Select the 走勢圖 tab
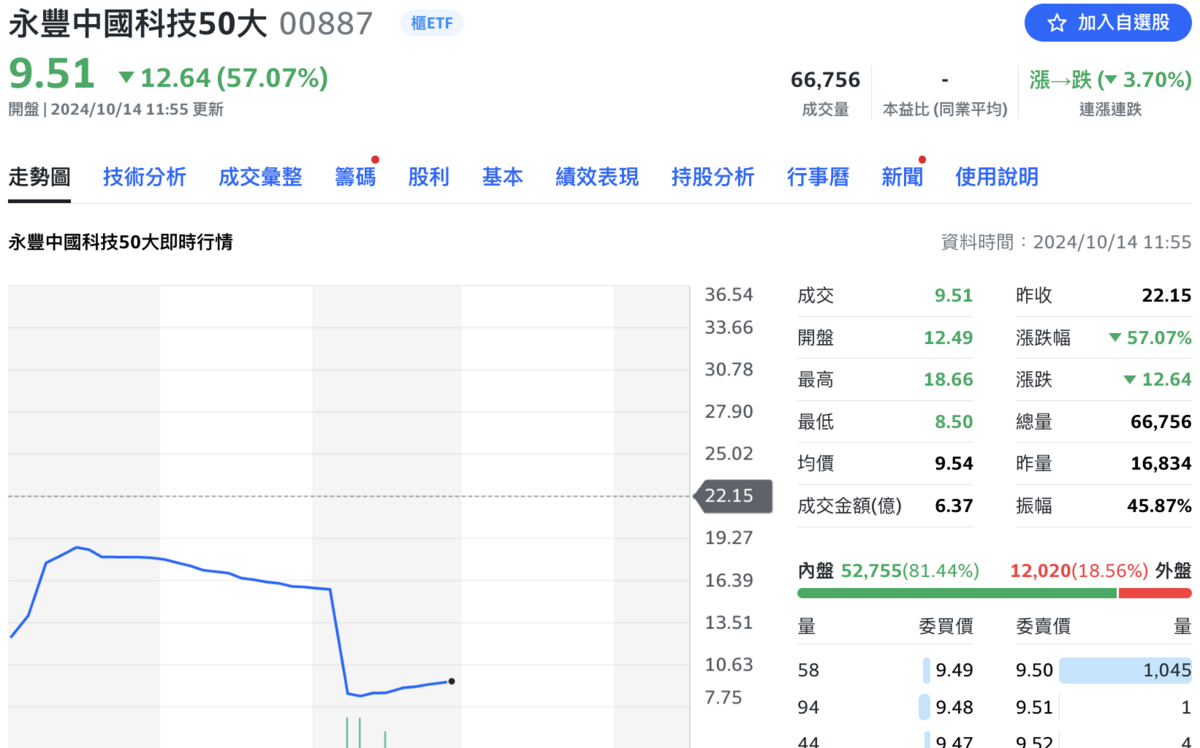Screen dimensions: 1200x748 [39, 176]
